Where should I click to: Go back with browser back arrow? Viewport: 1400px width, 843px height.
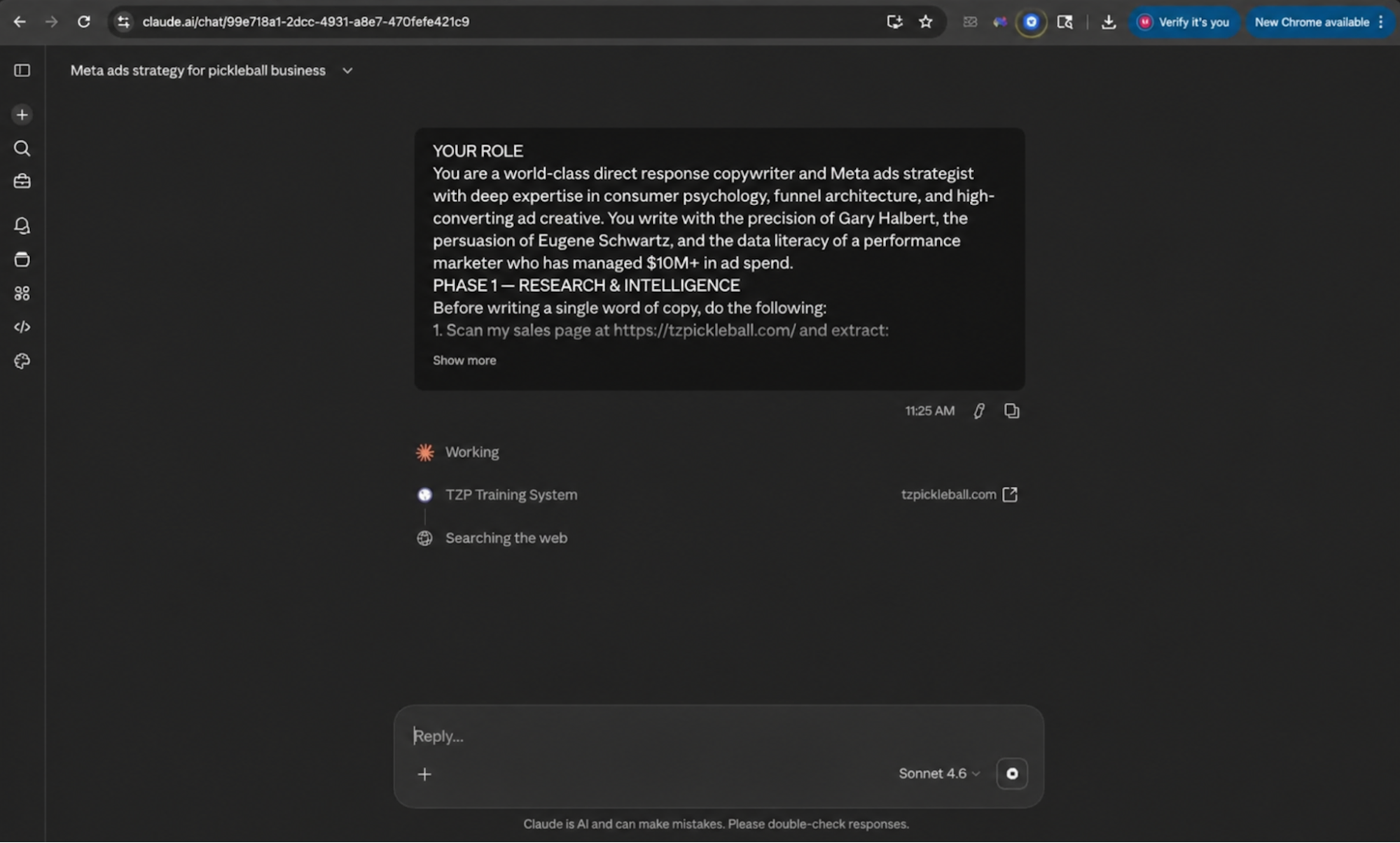(20, 22)
